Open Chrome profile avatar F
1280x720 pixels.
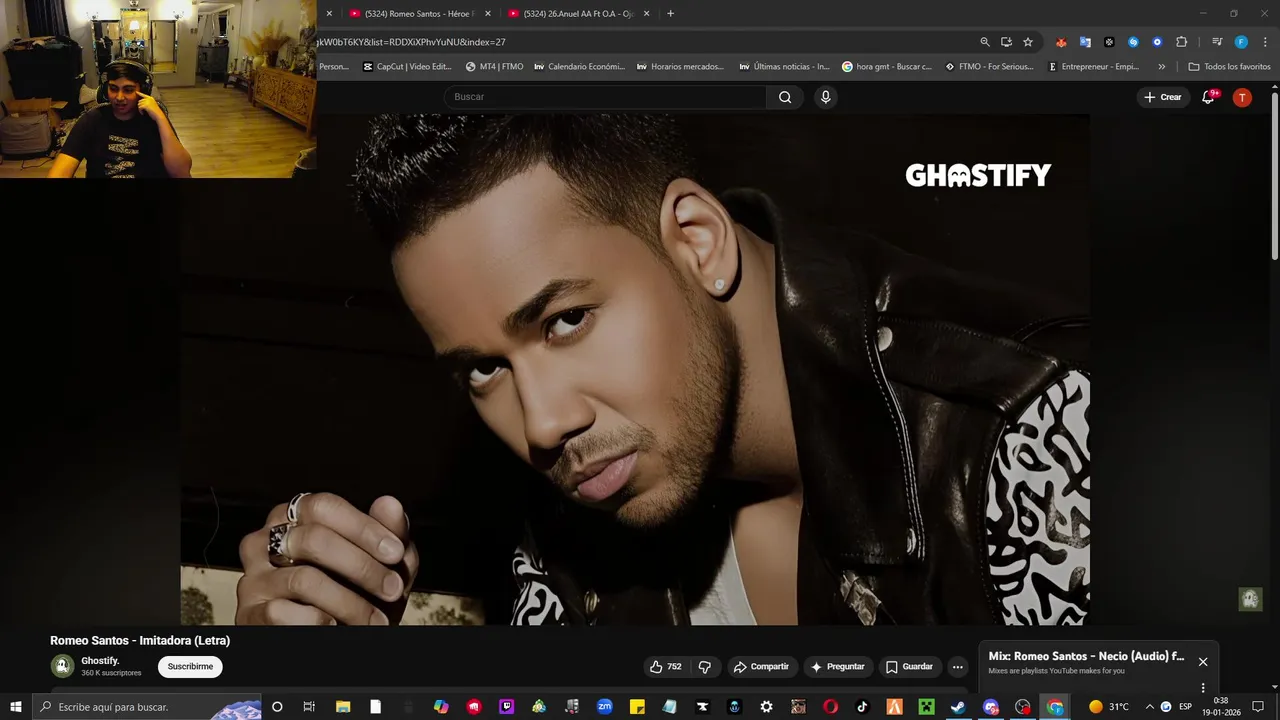pyautogui.click(x=1241, y=42)
